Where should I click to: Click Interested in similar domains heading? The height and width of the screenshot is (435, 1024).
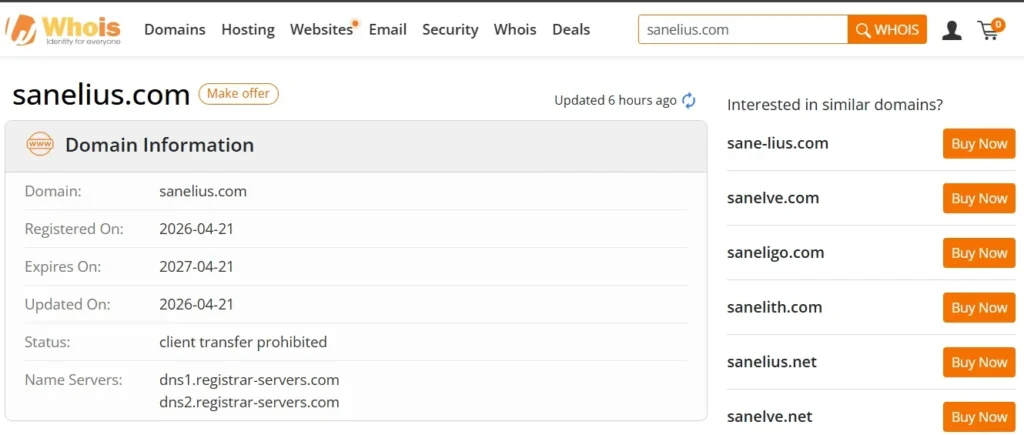click(x=835, y=105)
